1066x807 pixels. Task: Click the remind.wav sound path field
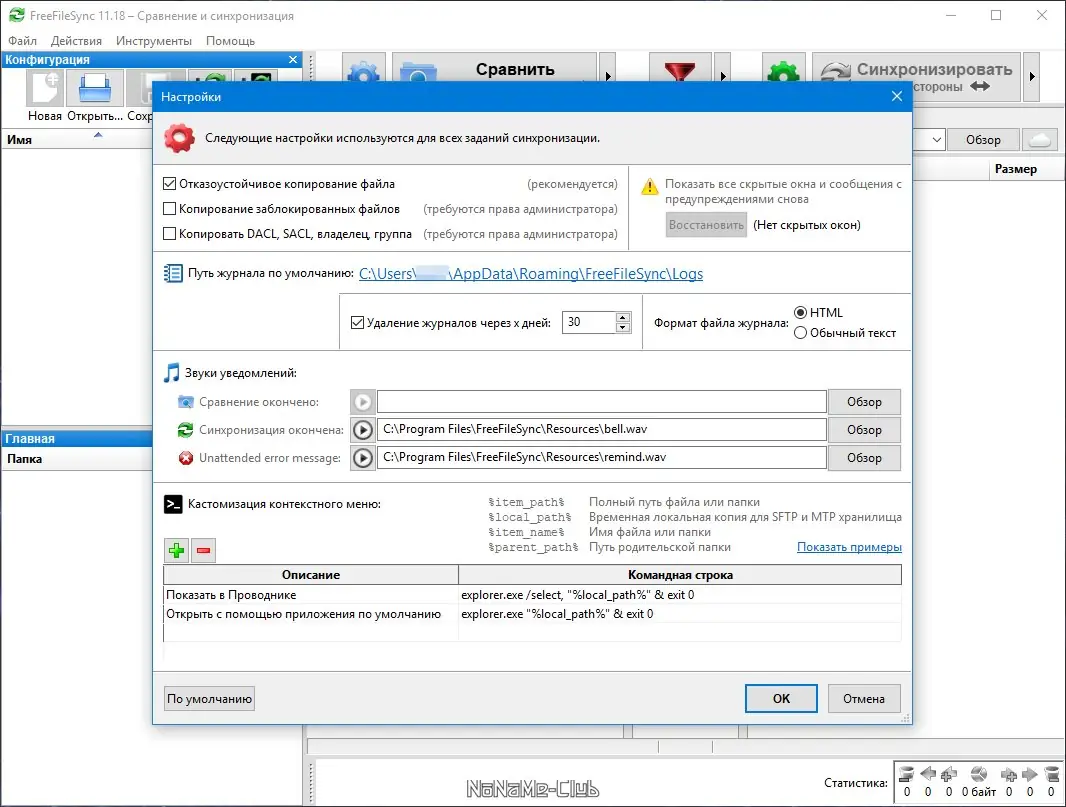602,458
